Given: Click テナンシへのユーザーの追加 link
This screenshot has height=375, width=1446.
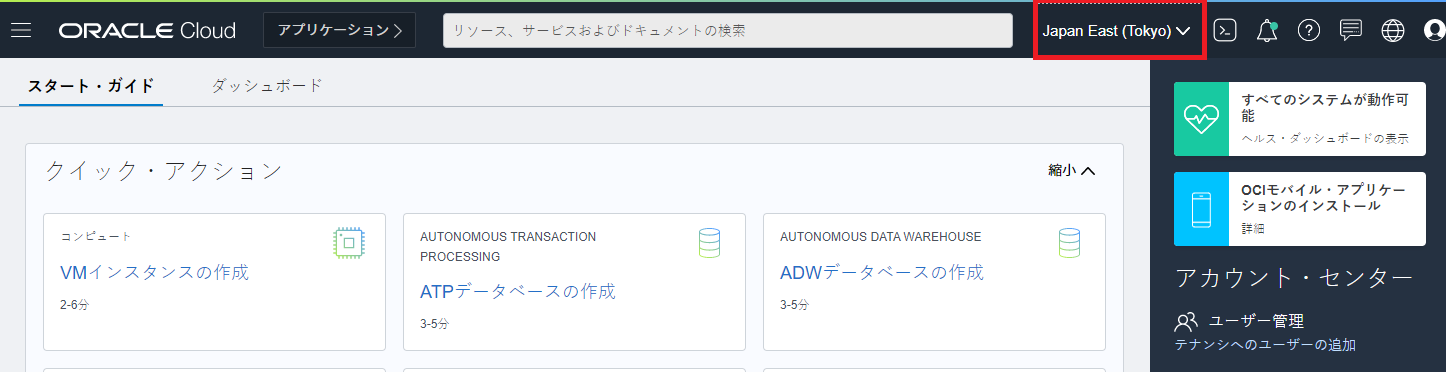Looking at the screenshot, I should (x=1265, y=345).
